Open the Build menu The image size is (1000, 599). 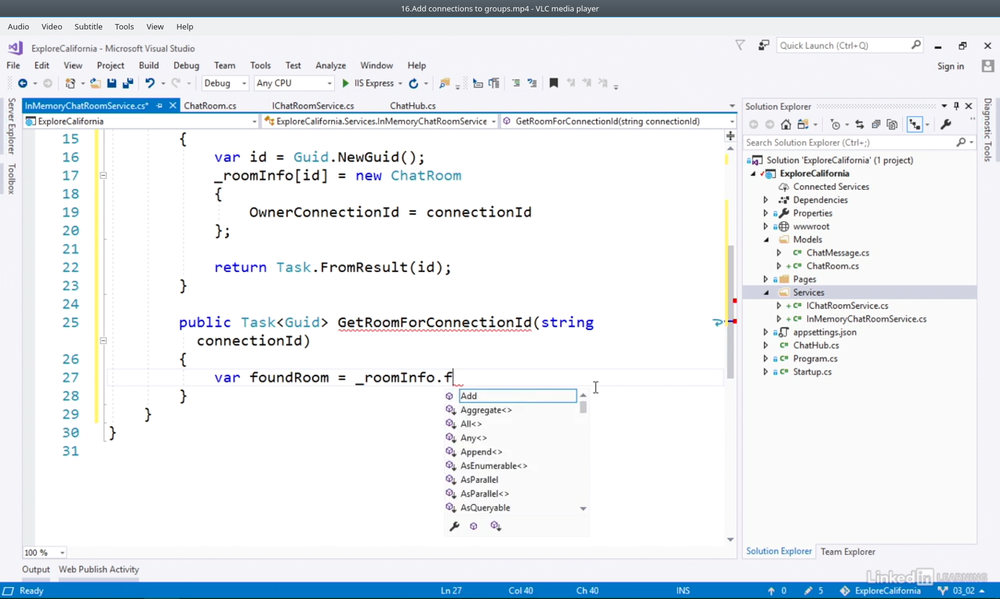[x=149, y=65]
